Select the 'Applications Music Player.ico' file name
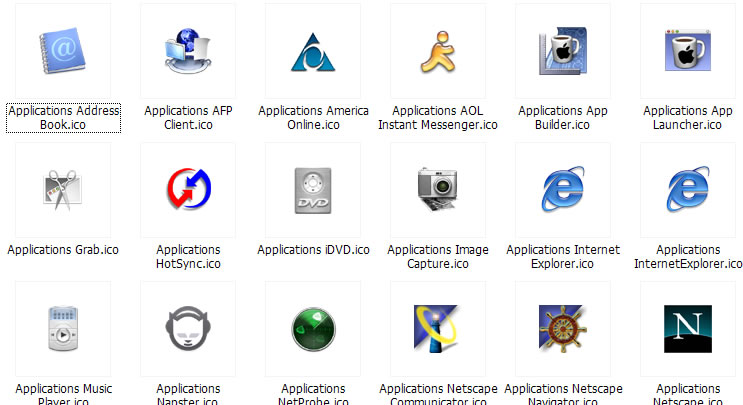 point(63,394)
